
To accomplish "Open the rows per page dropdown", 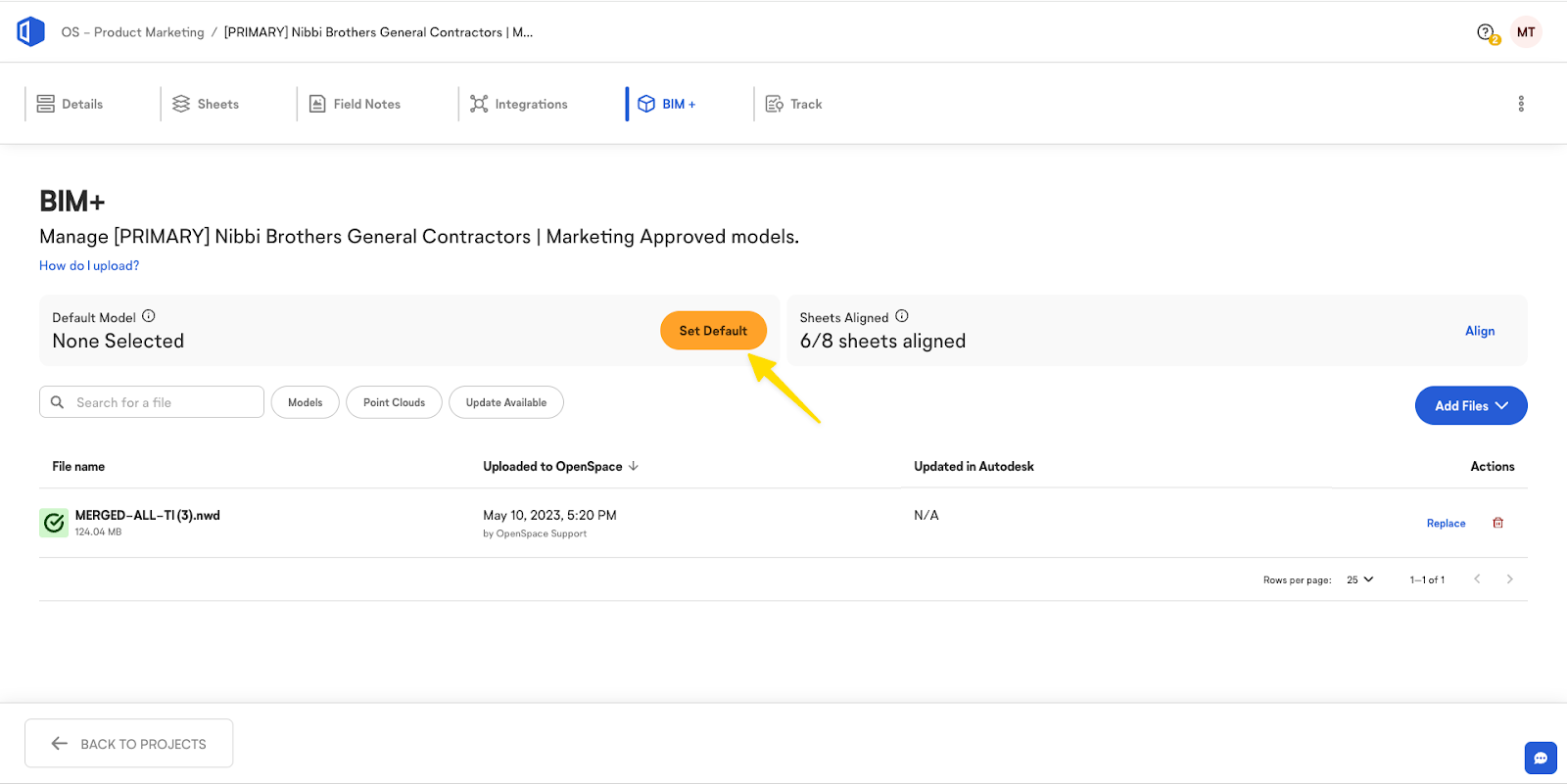I will click(1359, 579).
